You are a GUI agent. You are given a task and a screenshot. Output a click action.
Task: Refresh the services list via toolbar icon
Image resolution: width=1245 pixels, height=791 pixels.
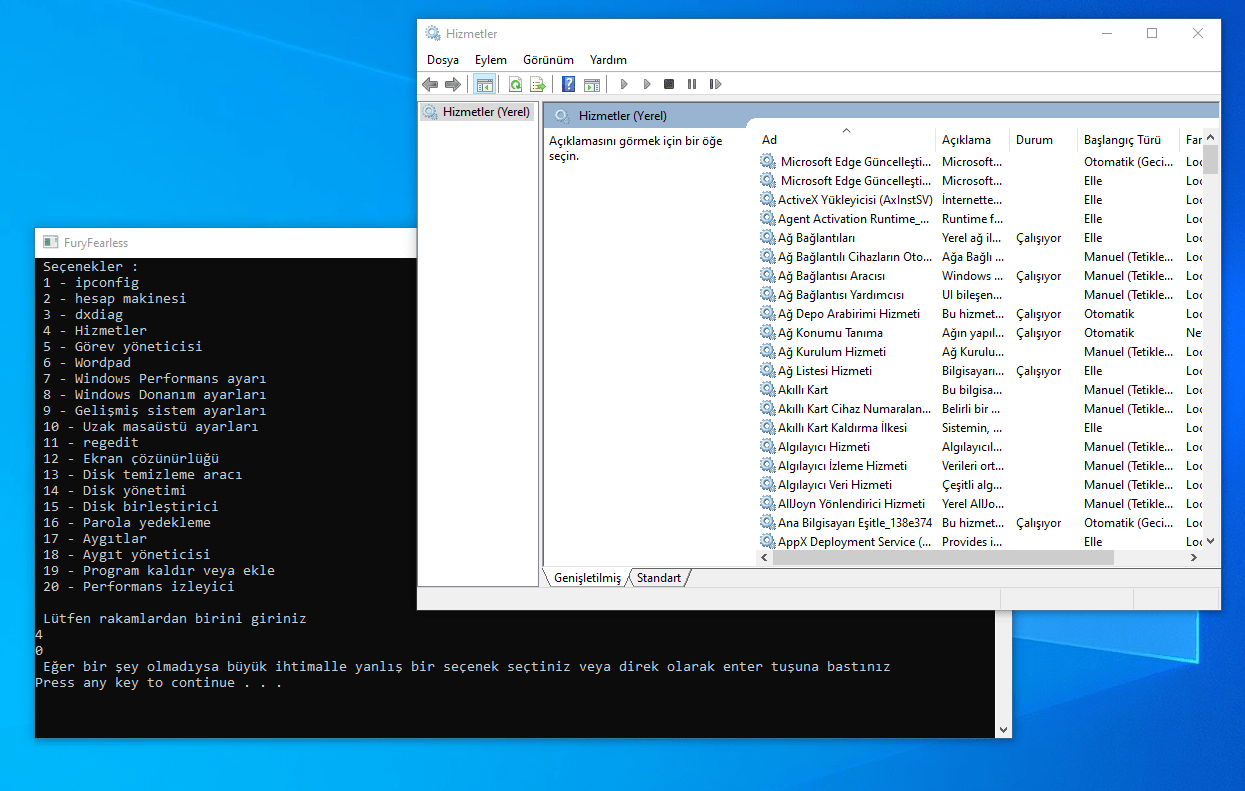(x=515, y=84)
